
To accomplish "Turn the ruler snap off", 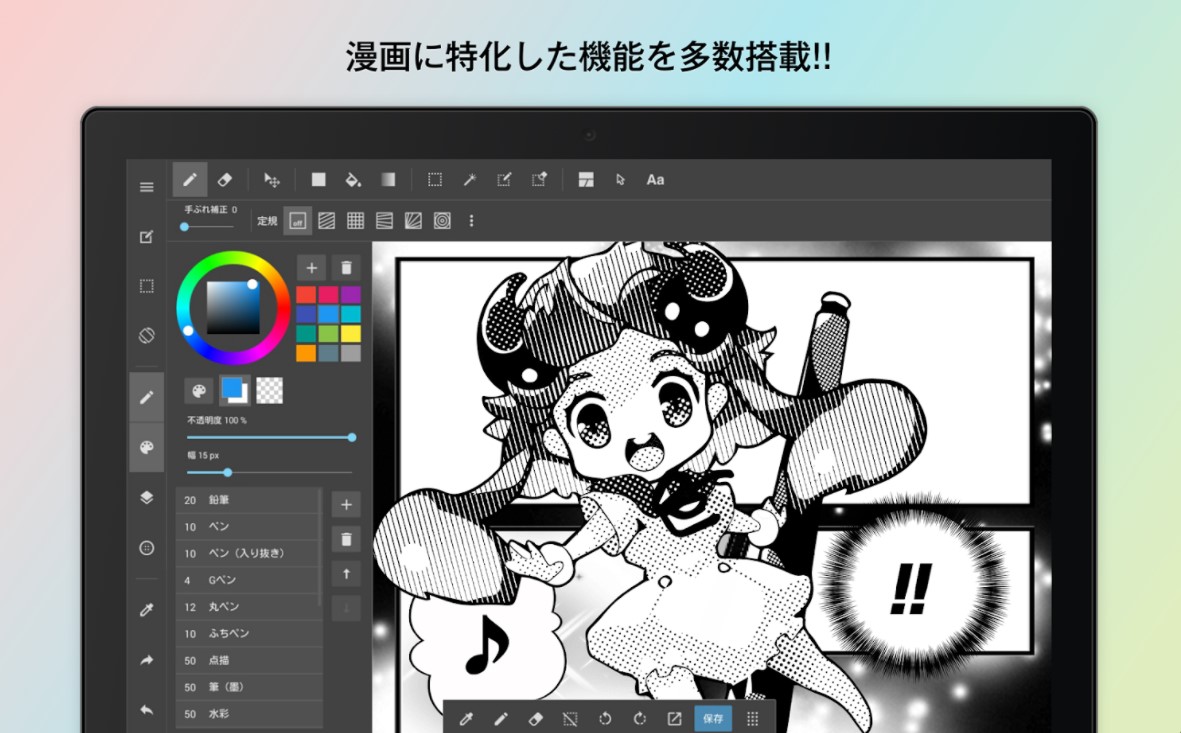I will (297, 221).
